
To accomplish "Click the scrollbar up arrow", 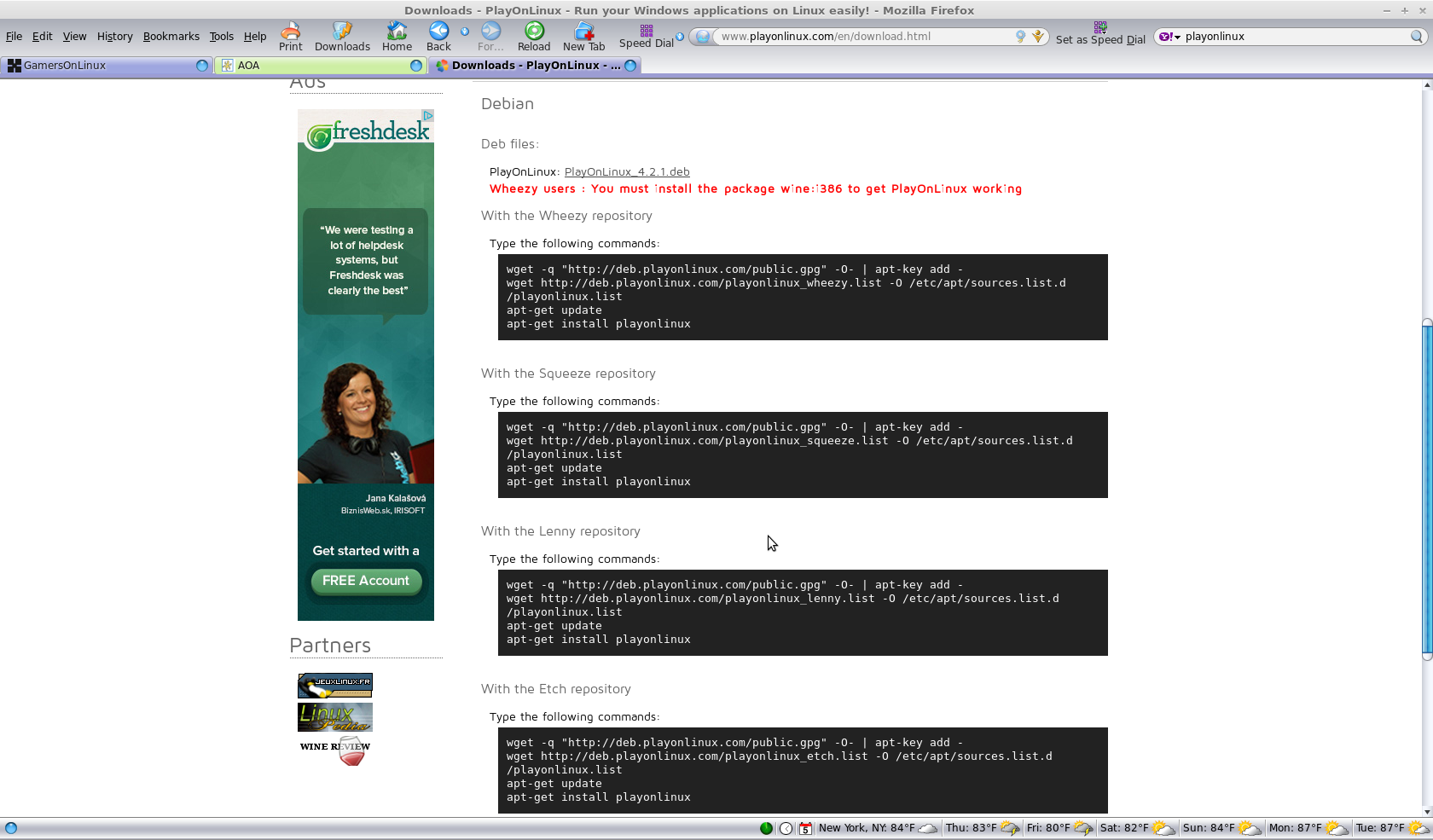I will pyautogui.click(x=1427, y=85).
